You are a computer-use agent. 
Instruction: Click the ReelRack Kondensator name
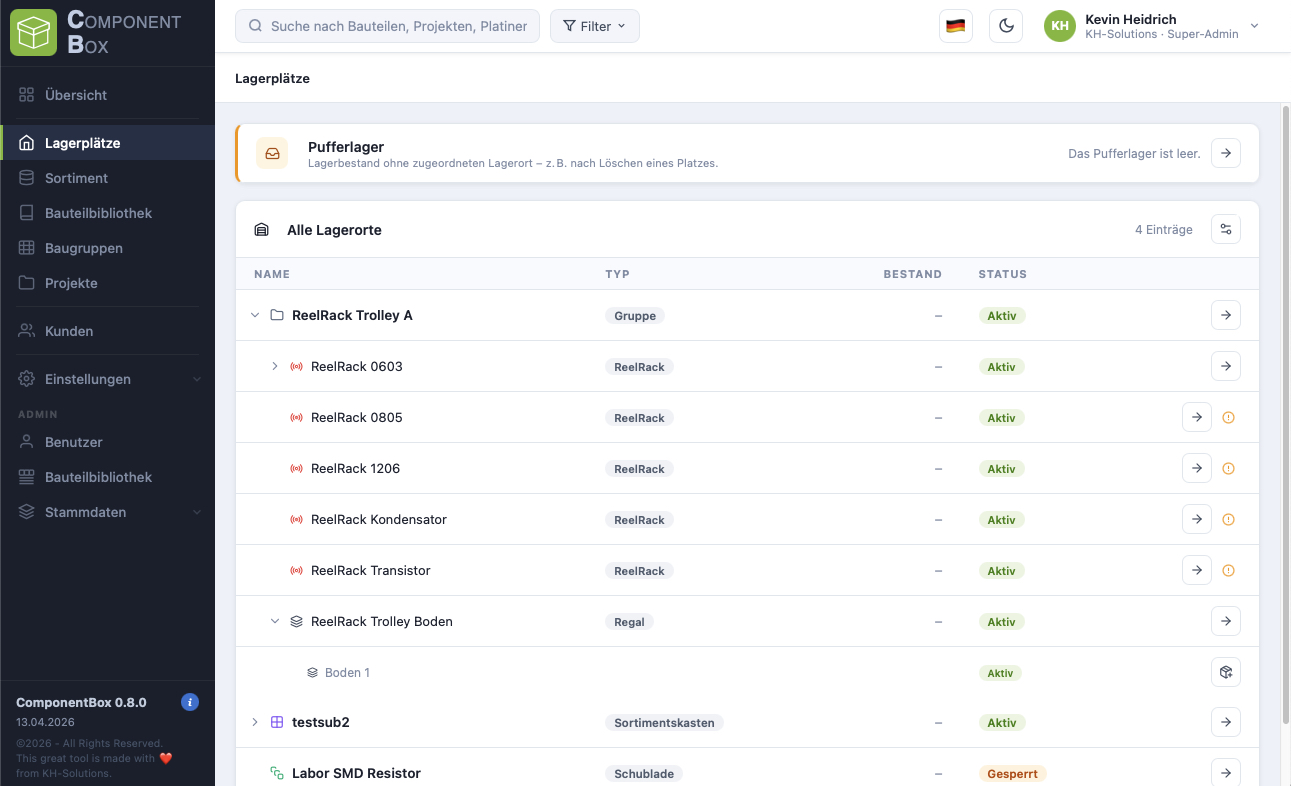tap(378, 519)
